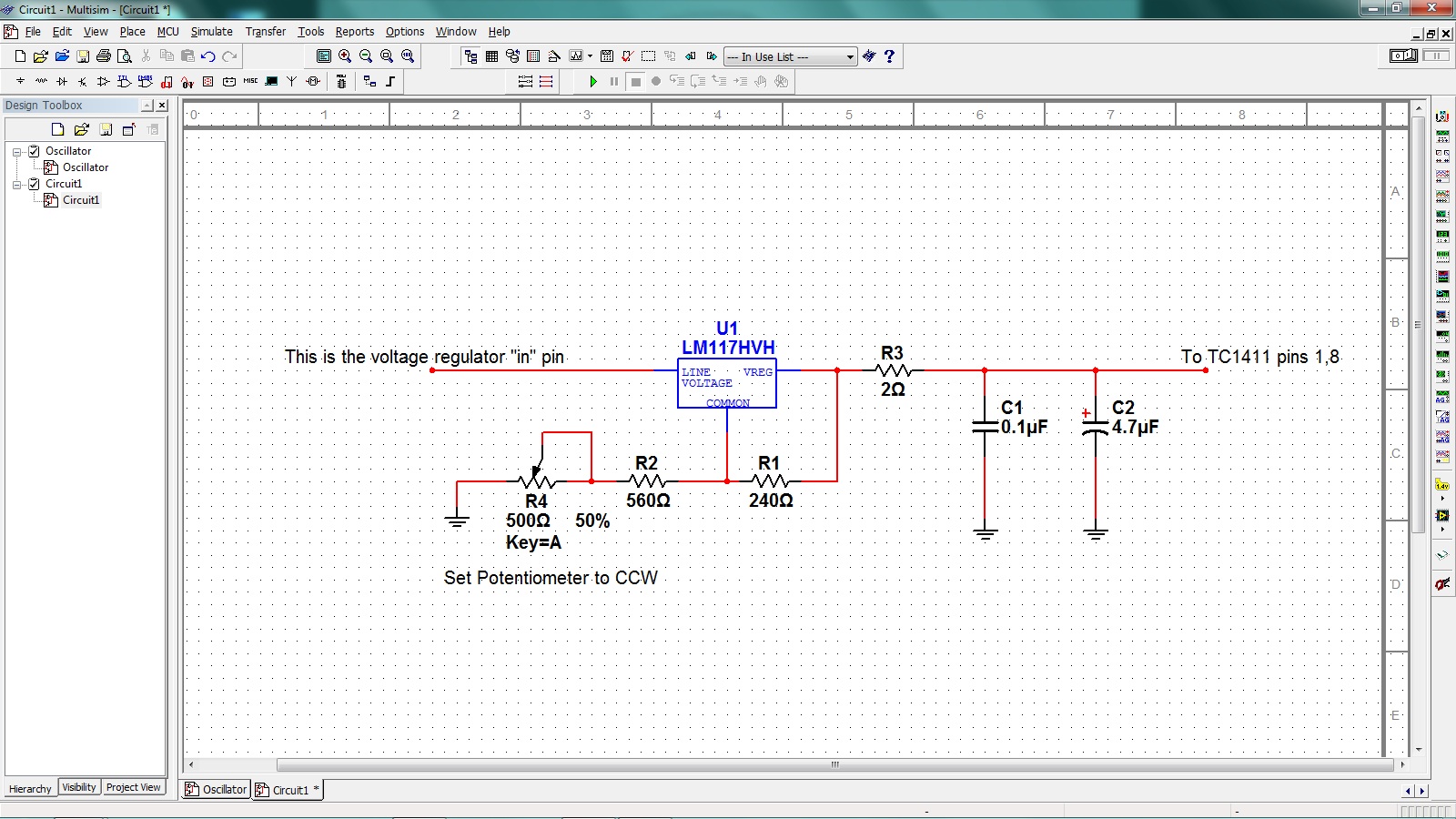Open the Transfer menu
The image size is (1456, 819).
(265, 31)
